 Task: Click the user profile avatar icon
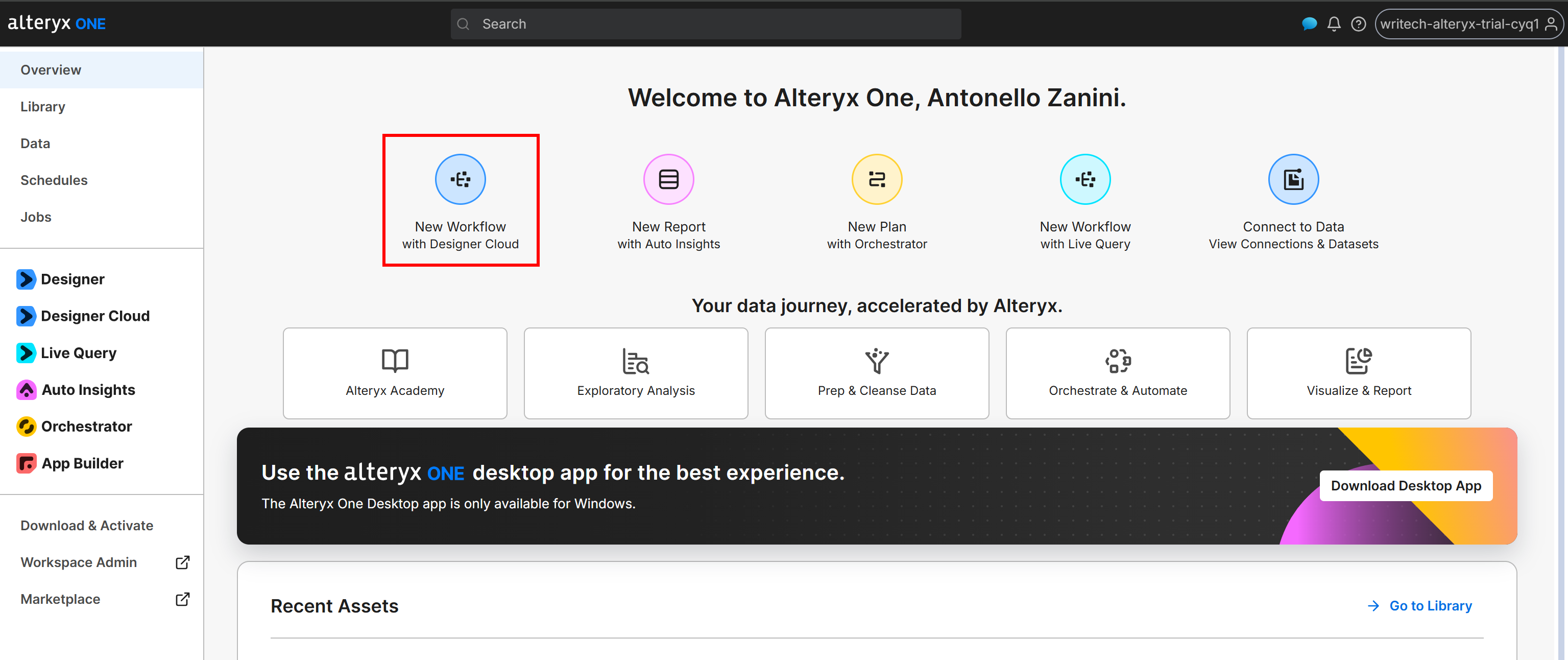(x=1551, y=23)
